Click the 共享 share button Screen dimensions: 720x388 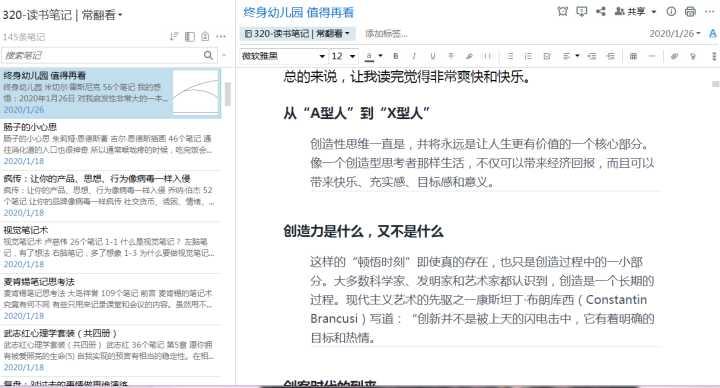[630, 11]
